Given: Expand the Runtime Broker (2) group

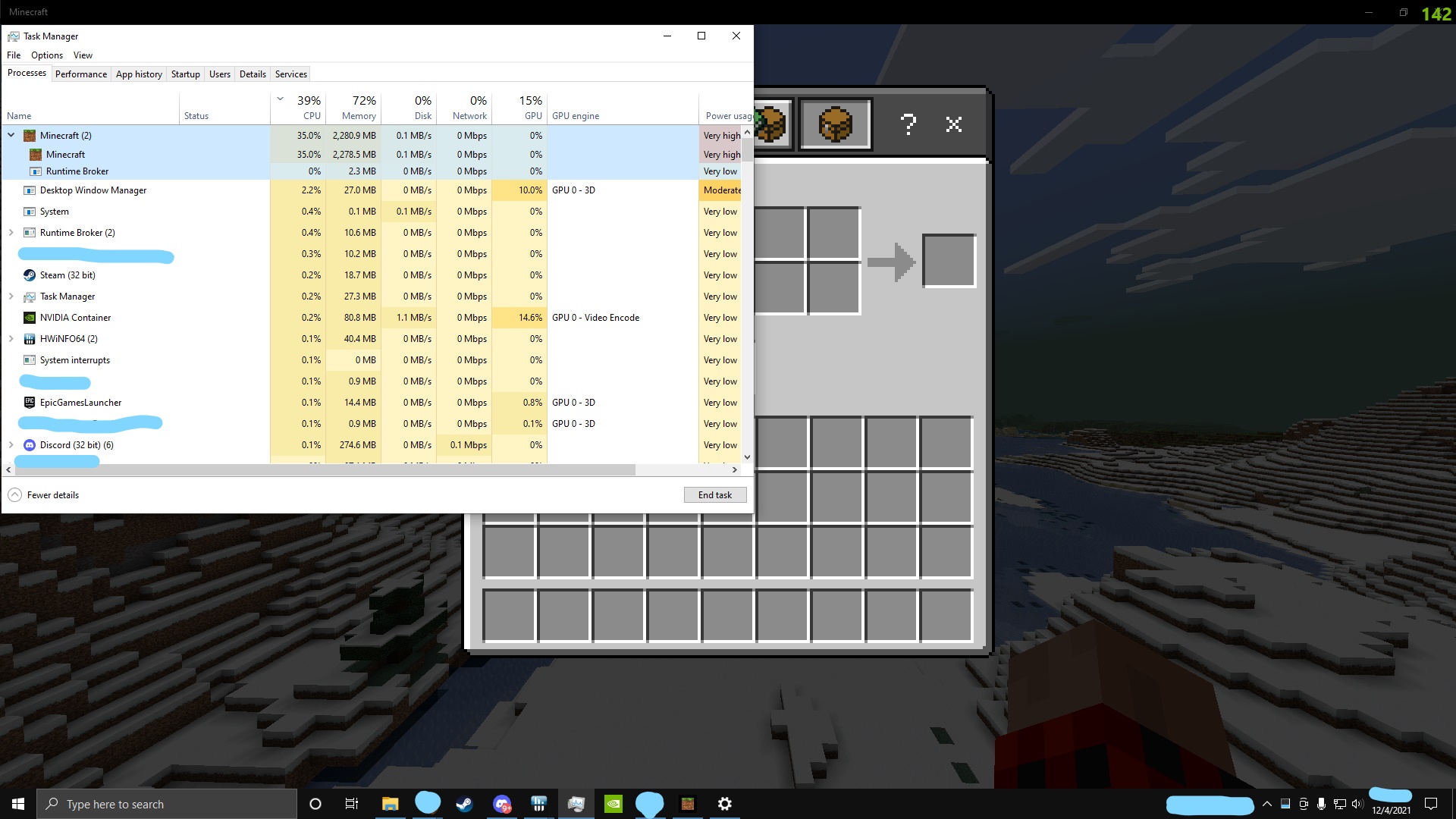Looking at the screenshot, I should point(11,233).
